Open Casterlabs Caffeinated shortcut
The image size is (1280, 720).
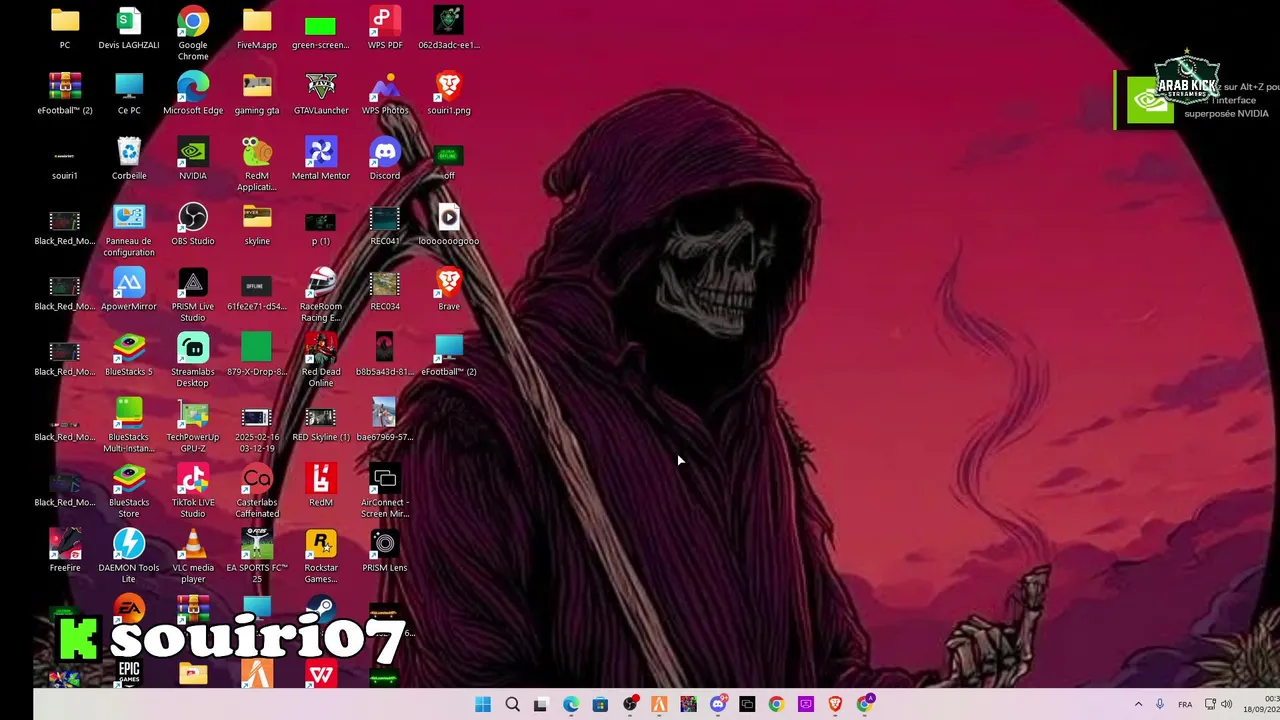tap(257, 492)
